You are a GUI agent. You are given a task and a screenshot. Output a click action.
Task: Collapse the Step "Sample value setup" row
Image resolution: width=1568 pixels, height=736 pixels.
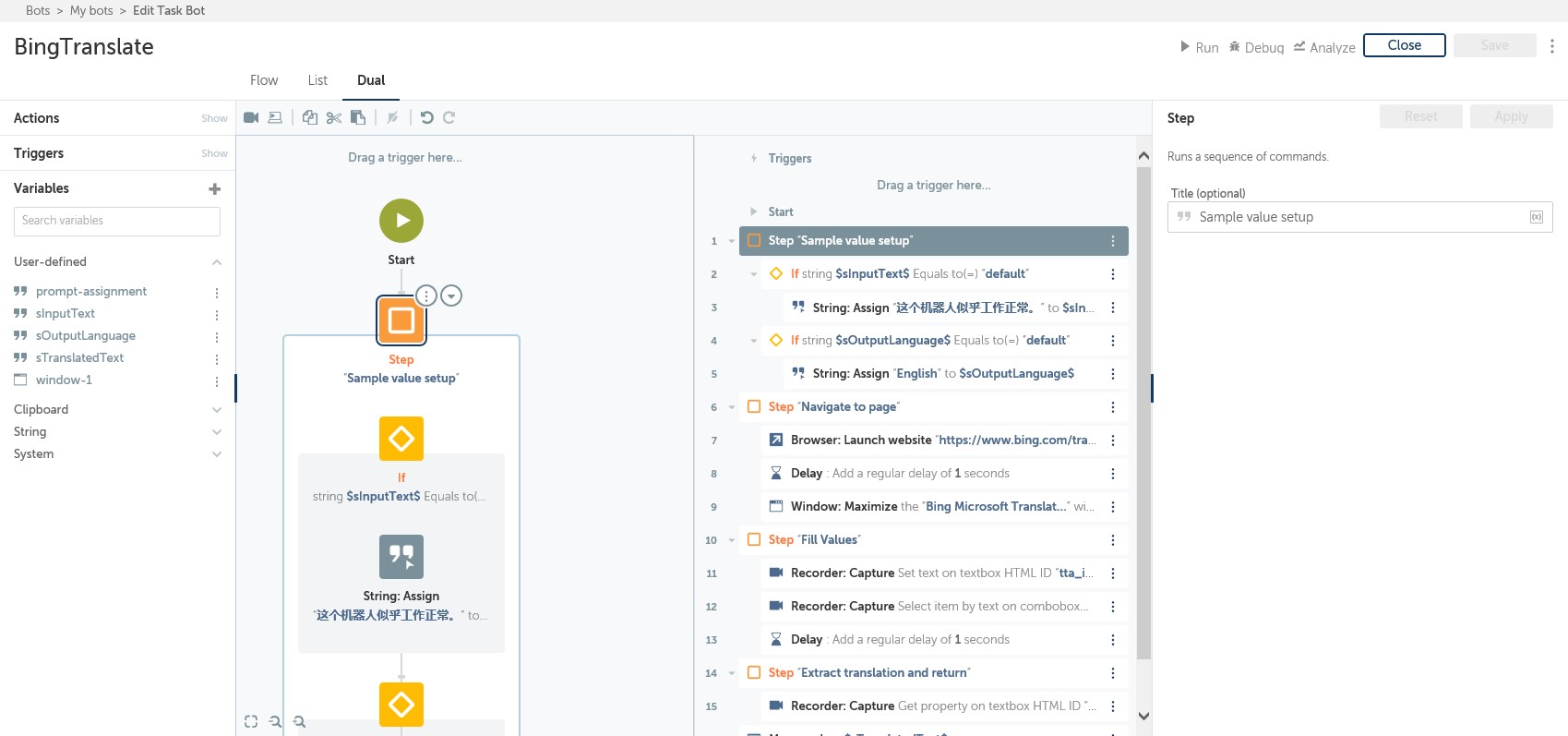732,242
